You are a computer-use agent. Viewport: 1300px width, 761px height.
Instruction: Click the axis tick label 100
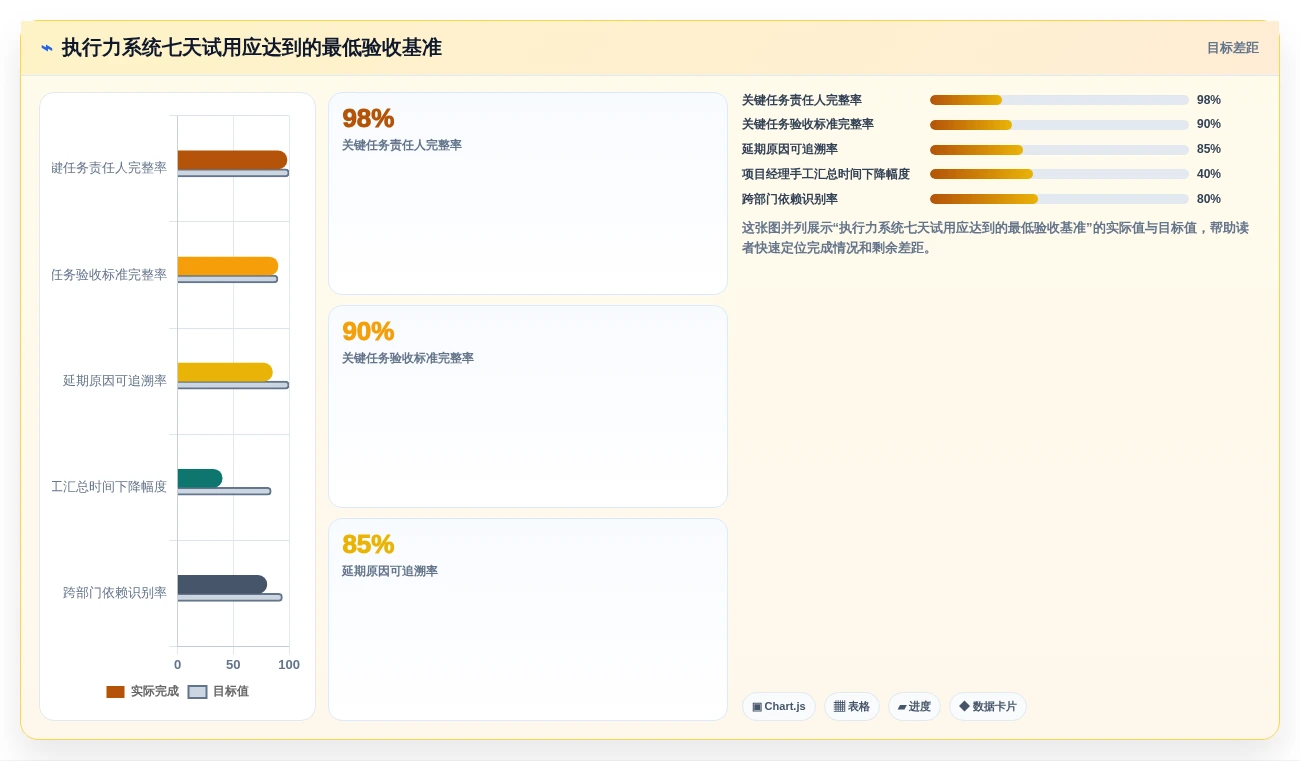click(289, 665)
